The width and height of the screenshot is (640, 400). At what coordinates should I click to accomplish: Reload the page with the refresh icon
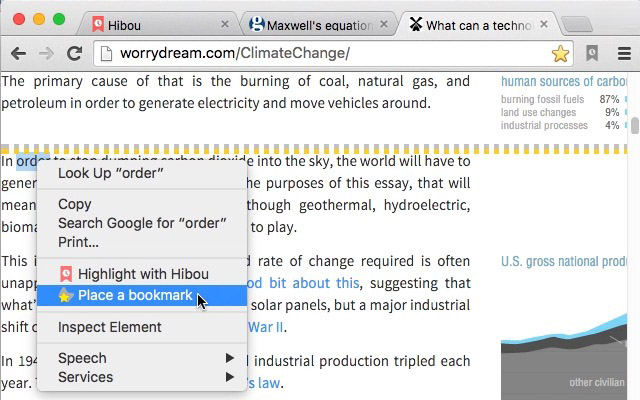pyautogui.click(x=75, y=53)
